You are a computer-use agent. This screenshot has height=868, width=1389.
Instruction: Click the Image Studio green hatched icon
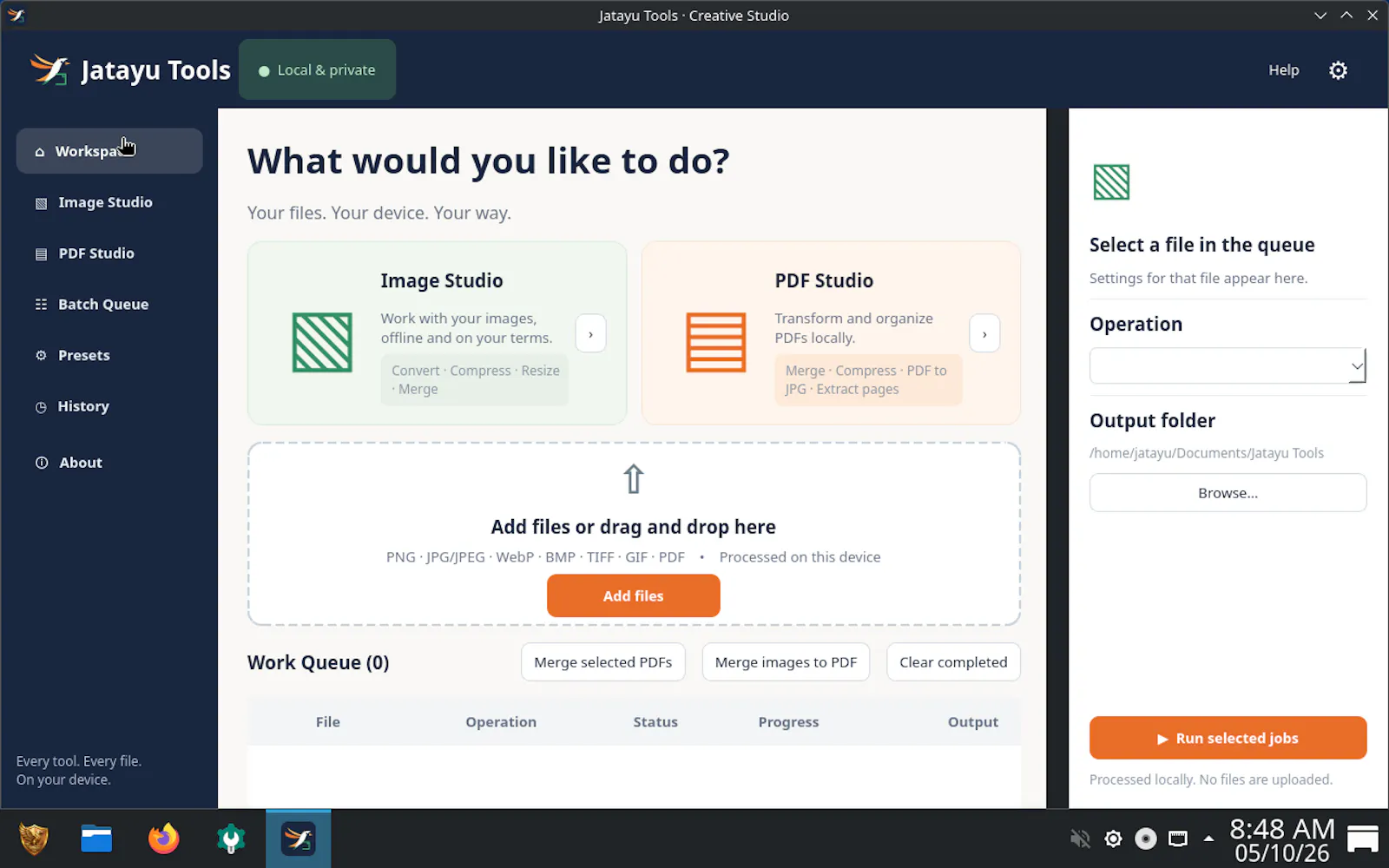click(322, 342)
